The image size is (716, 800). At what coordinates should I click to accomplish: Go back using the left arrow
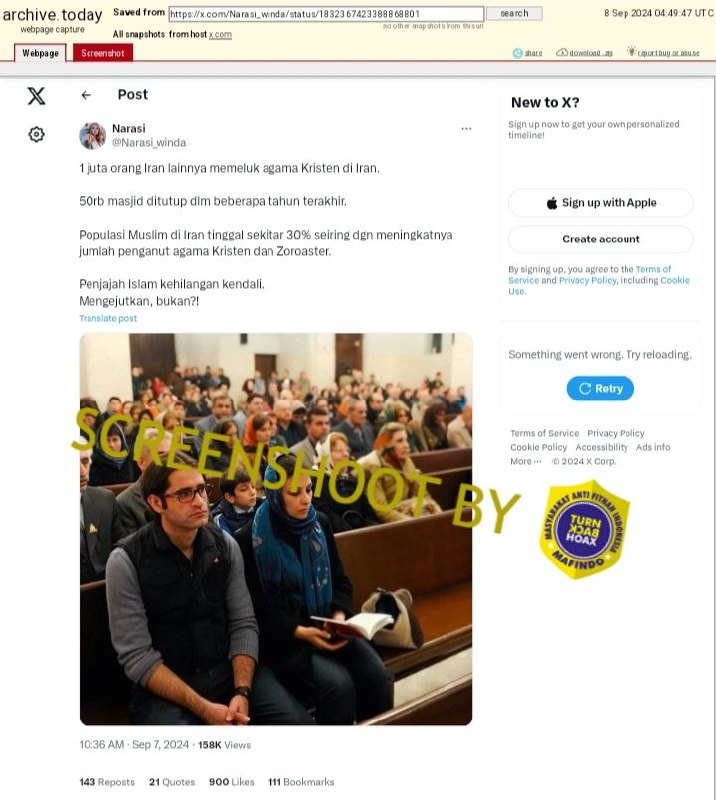coord(86,95)
